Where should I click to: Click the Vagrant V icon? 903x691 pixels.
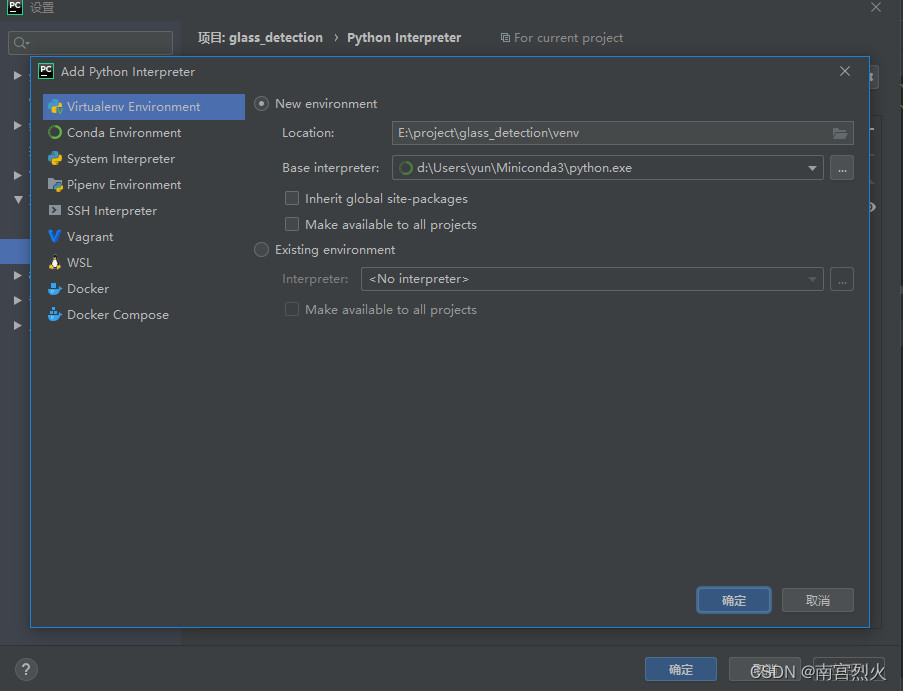(x=55, y=236)
